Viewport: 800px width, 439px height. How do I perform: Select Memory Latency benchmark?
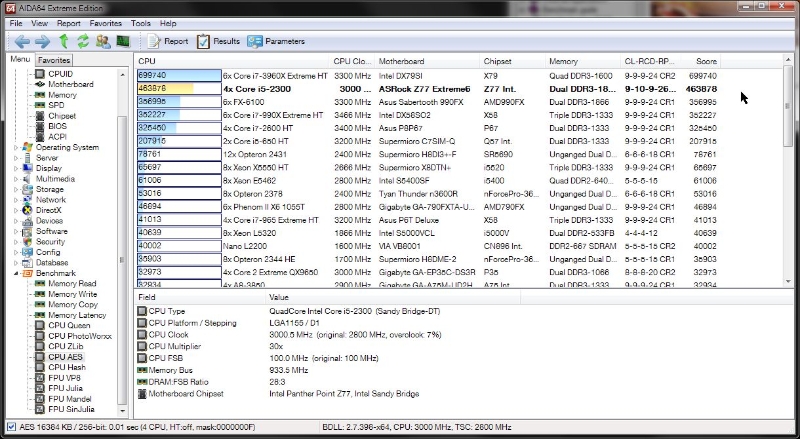click(77, 315)
